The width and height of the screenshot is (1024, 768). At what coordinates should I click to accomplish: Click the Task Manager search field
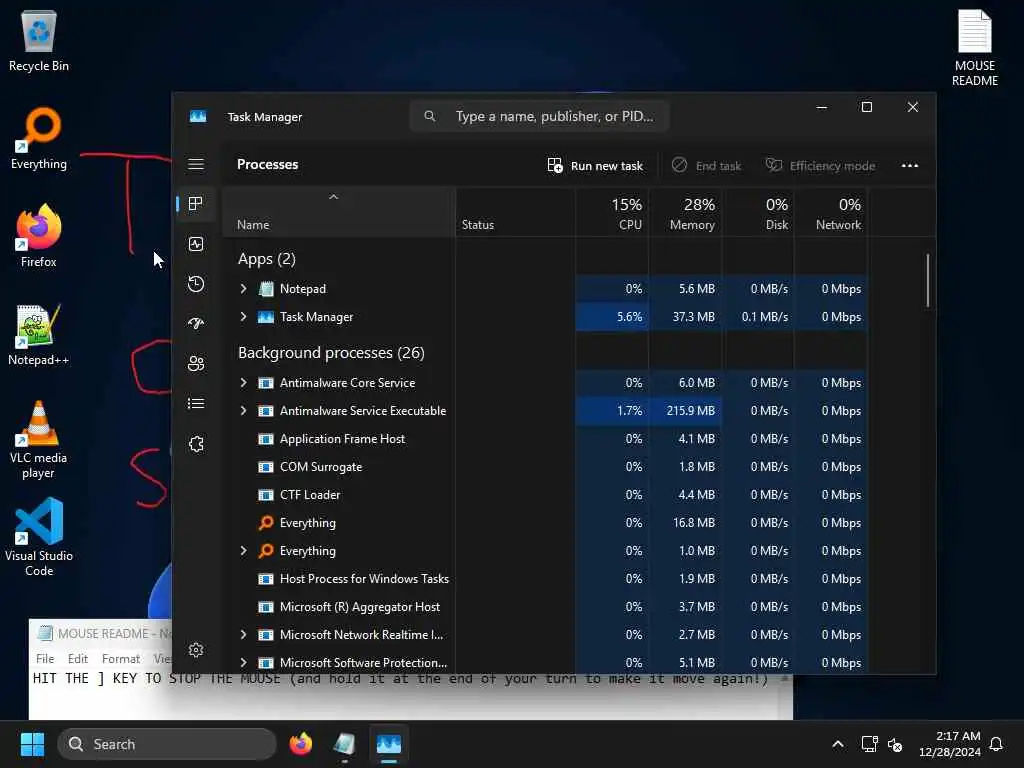click(x=539, y=116)
